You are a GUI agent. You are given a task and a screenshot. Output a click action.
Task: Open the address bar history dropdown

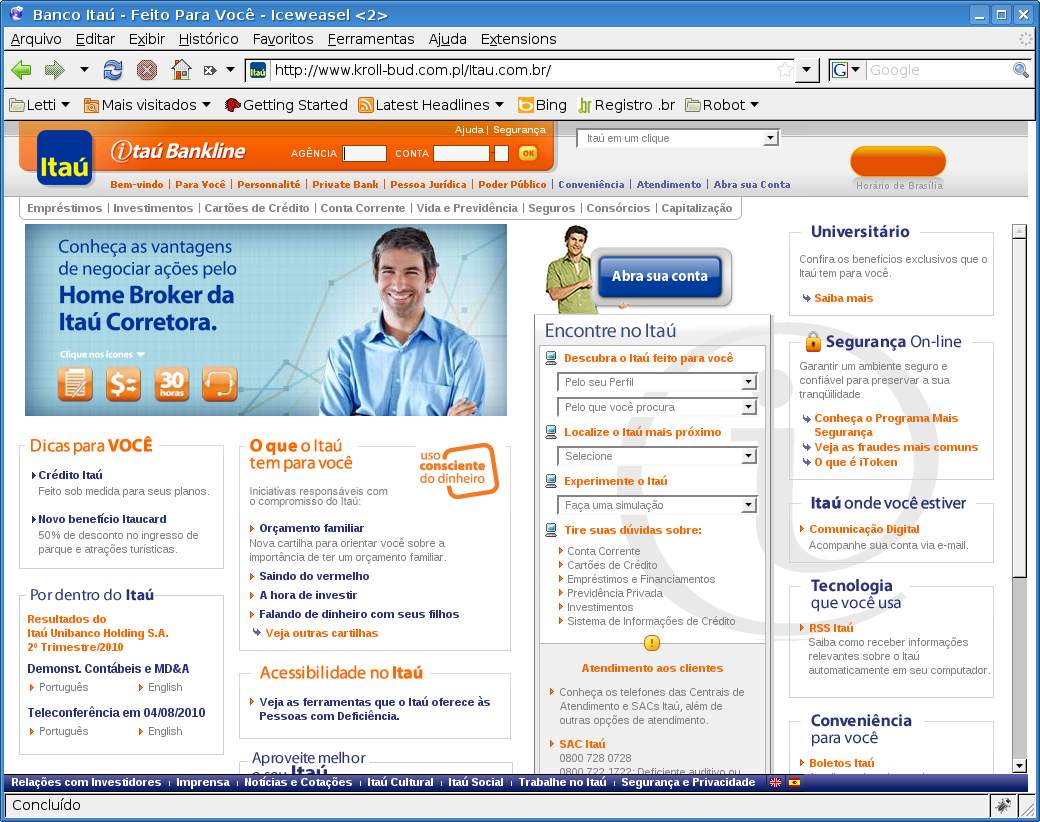(x=807, y=70)
